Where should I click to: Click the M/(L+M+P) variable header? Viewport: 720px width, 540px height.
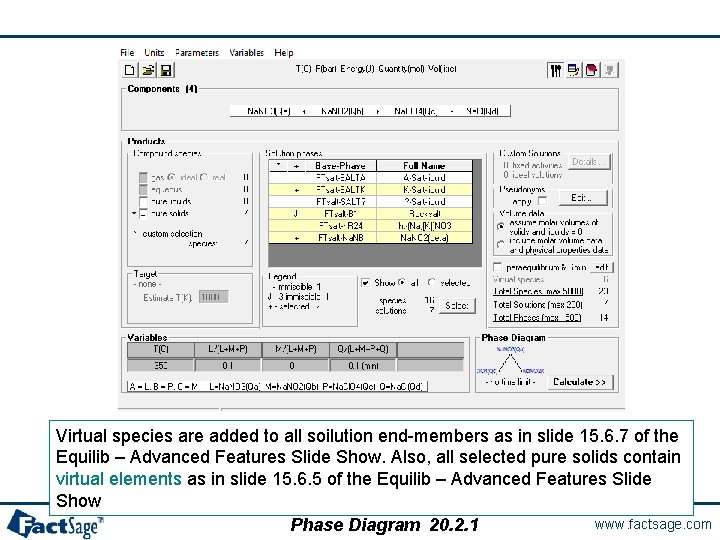[x=295, y=349]
